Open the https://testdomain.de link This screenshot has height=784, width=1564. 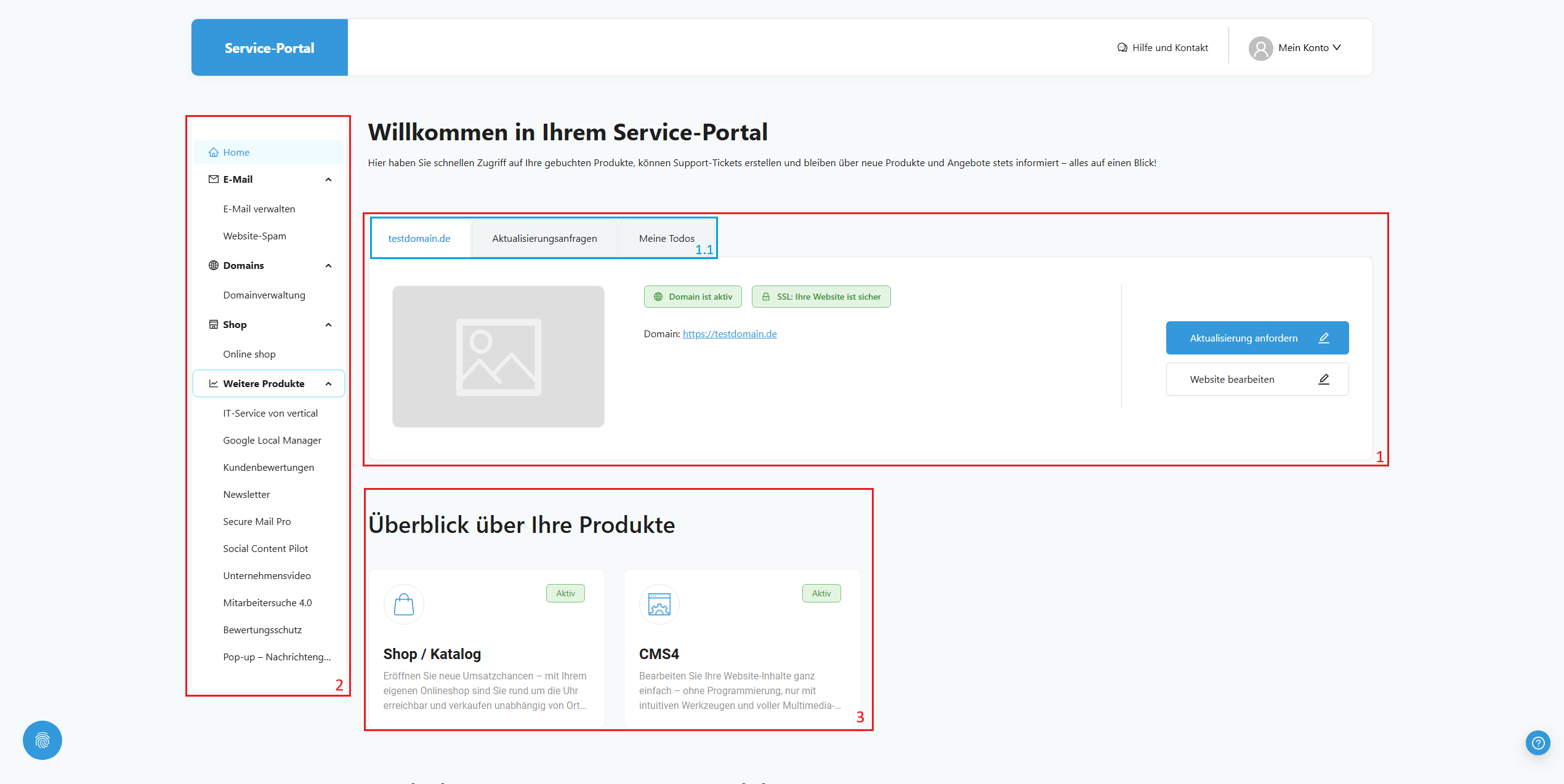[729, 334]
